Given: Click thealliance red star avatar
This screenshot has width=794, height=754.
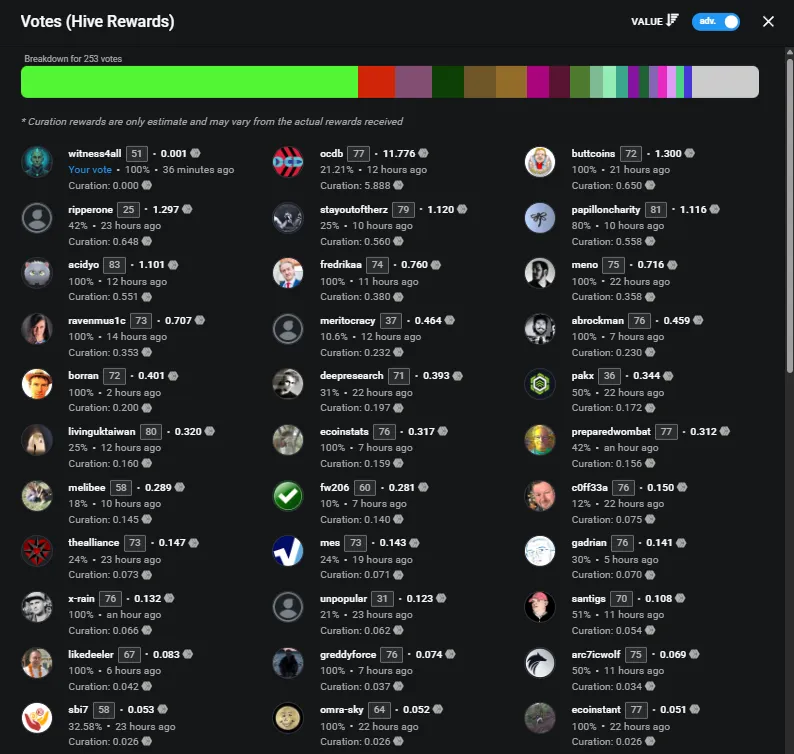Looking at the screenshot, I should tap(37, 551).
